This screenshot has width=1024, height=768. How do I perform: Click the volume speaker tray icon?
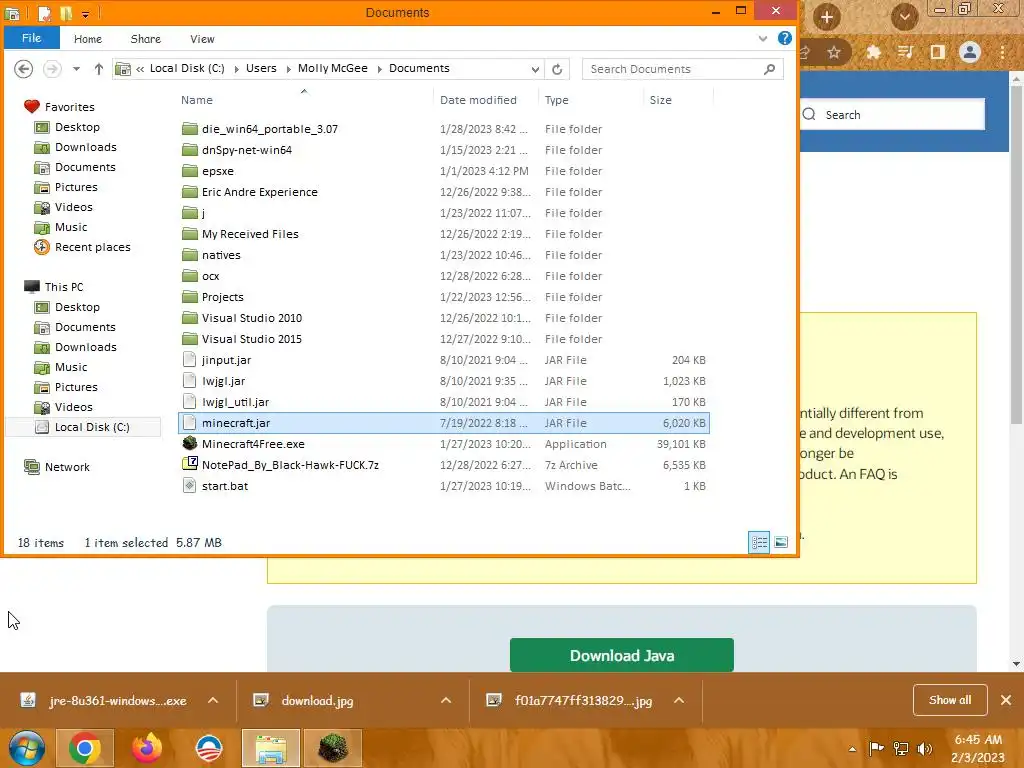tap(924, 748)
